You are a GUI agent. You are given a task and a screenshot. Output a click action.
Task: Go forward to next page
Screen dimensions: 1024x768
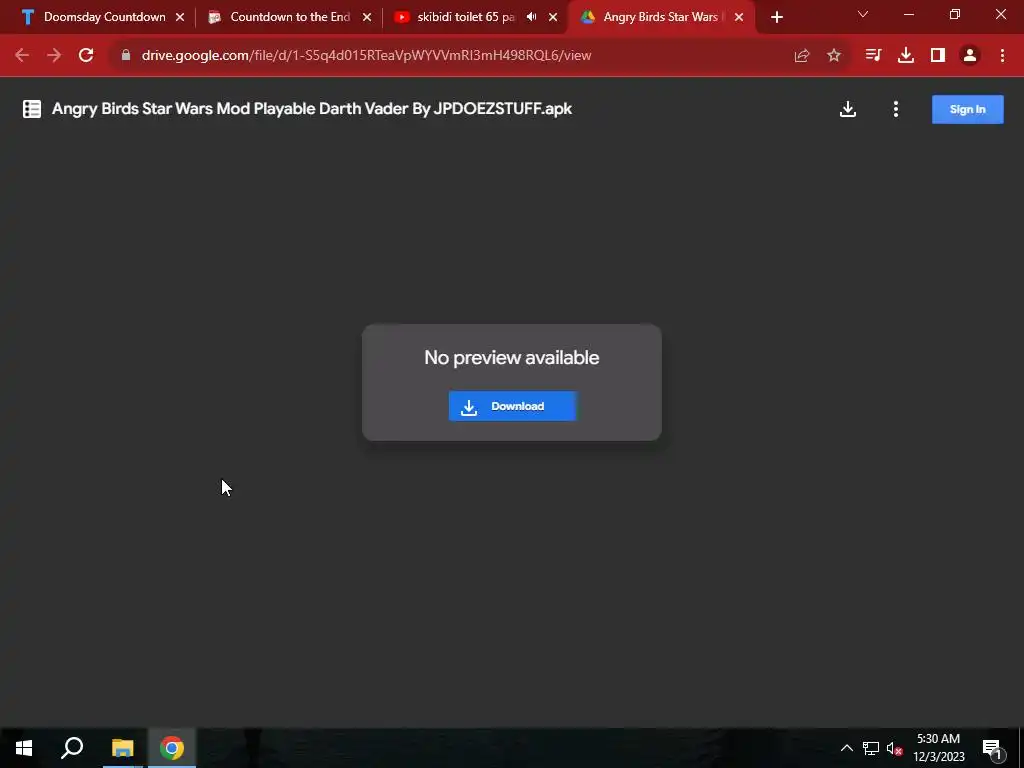click(54, 55)
